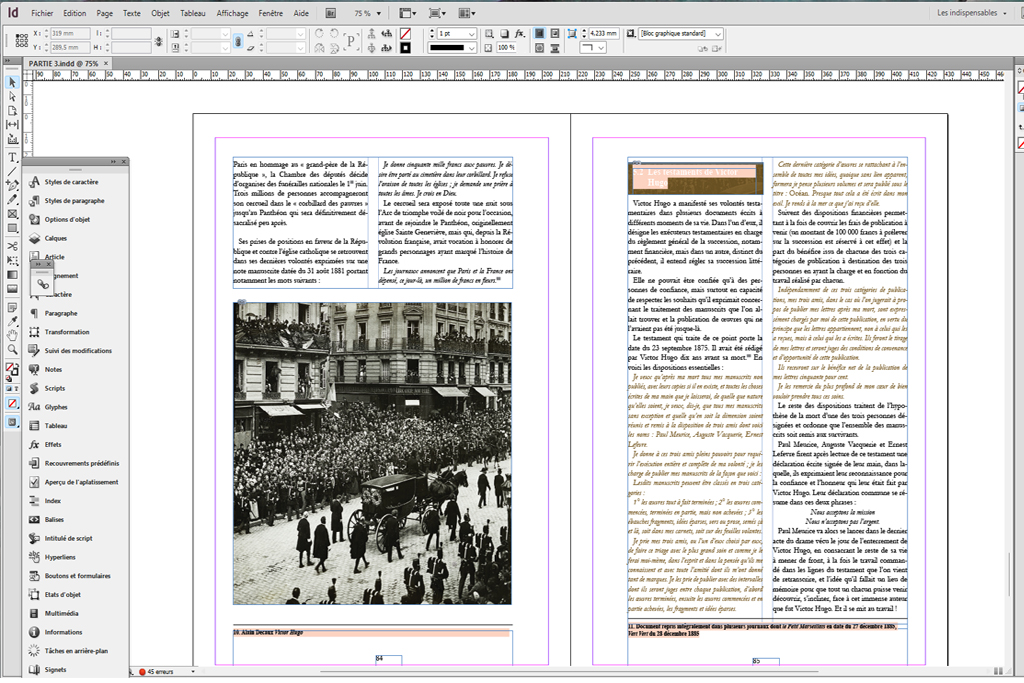Activate the Hand tool
The image size is (1024, 683).
(12, 336)
